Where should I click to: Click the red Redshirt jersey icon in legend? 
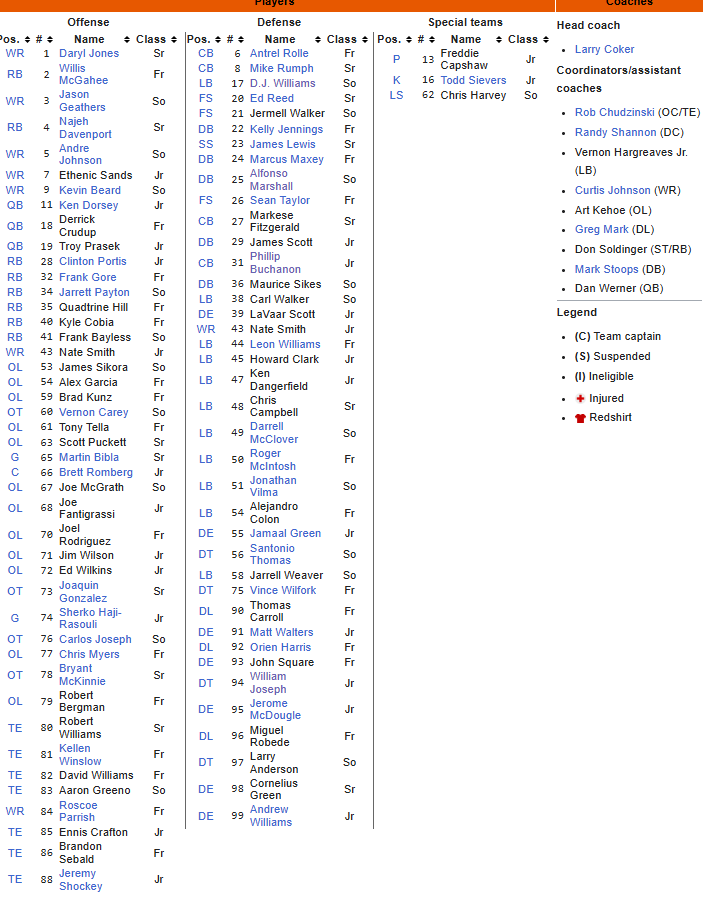pos(580,418)
